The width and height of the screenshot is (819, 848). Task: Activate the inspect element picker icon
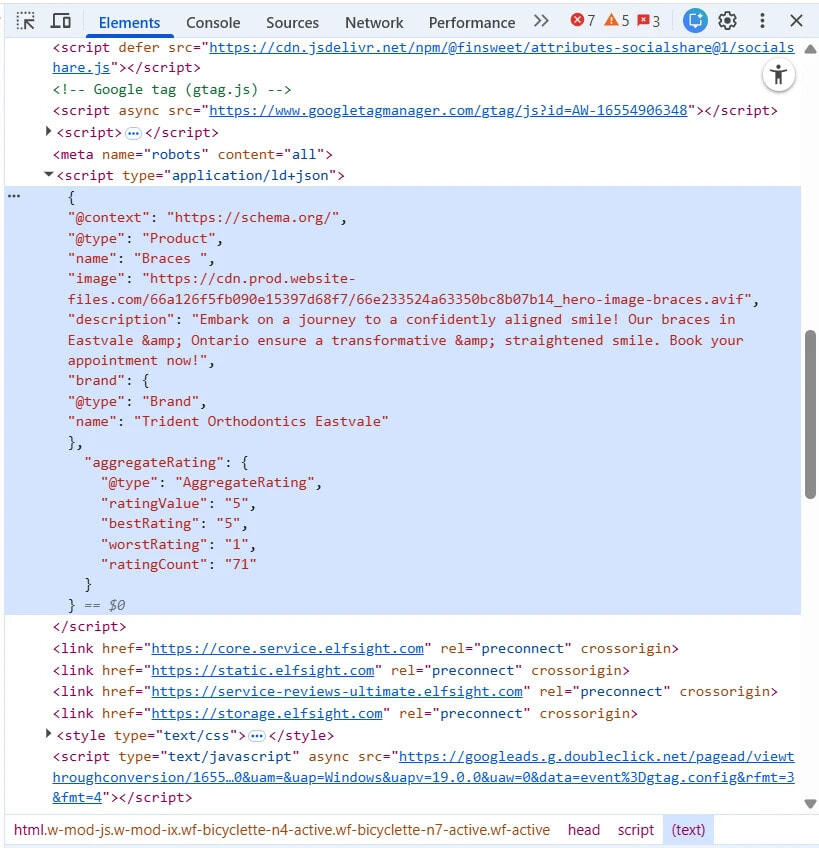[x=25, y=21]
